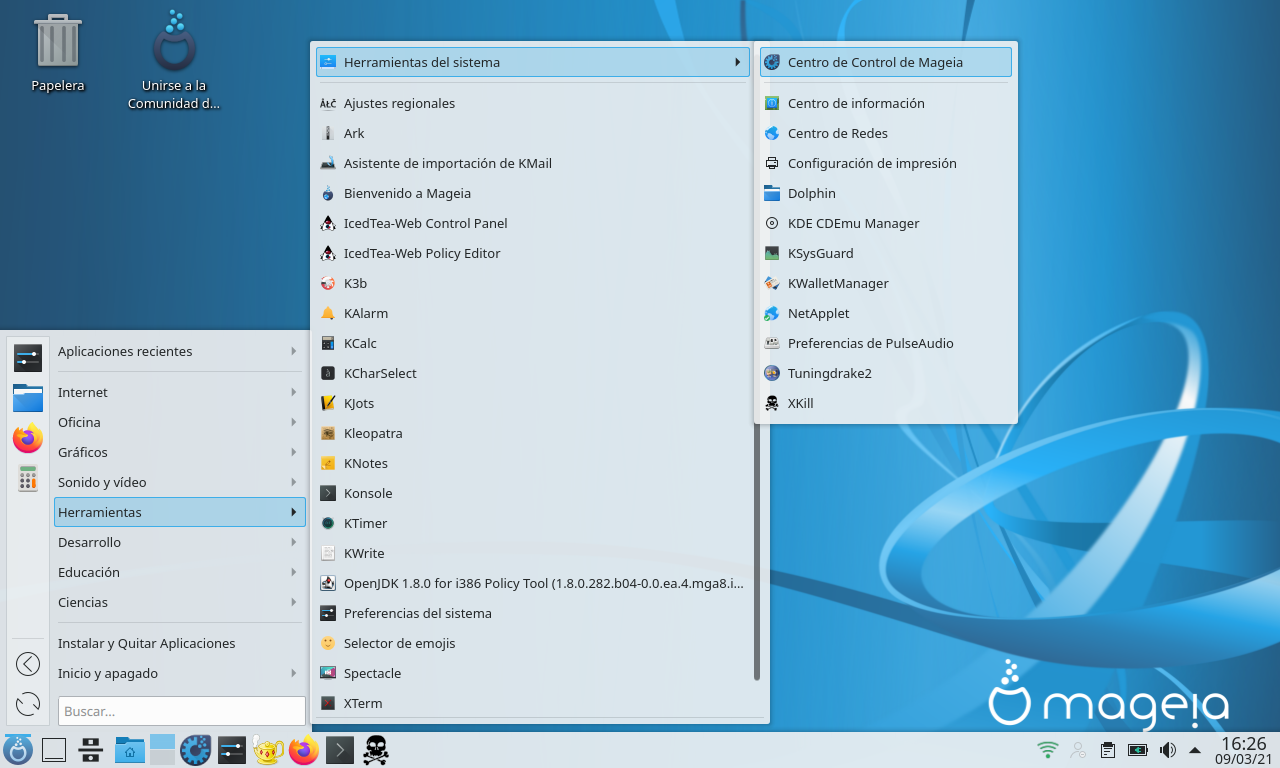Expand the Educación category
1280x768 pixels.
179,572
